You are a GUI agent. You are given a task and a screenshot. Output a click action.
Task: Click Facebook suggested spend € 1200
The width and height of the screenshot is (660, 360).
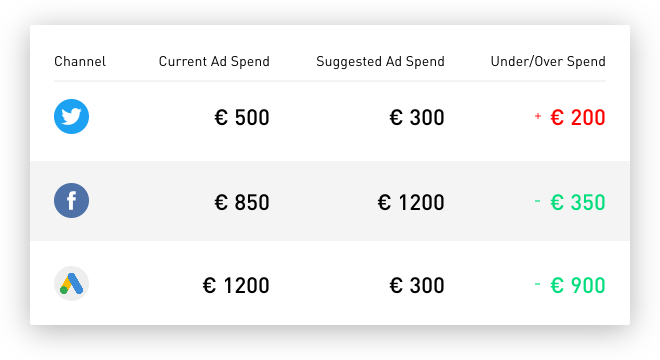click(x=411, y=203)
